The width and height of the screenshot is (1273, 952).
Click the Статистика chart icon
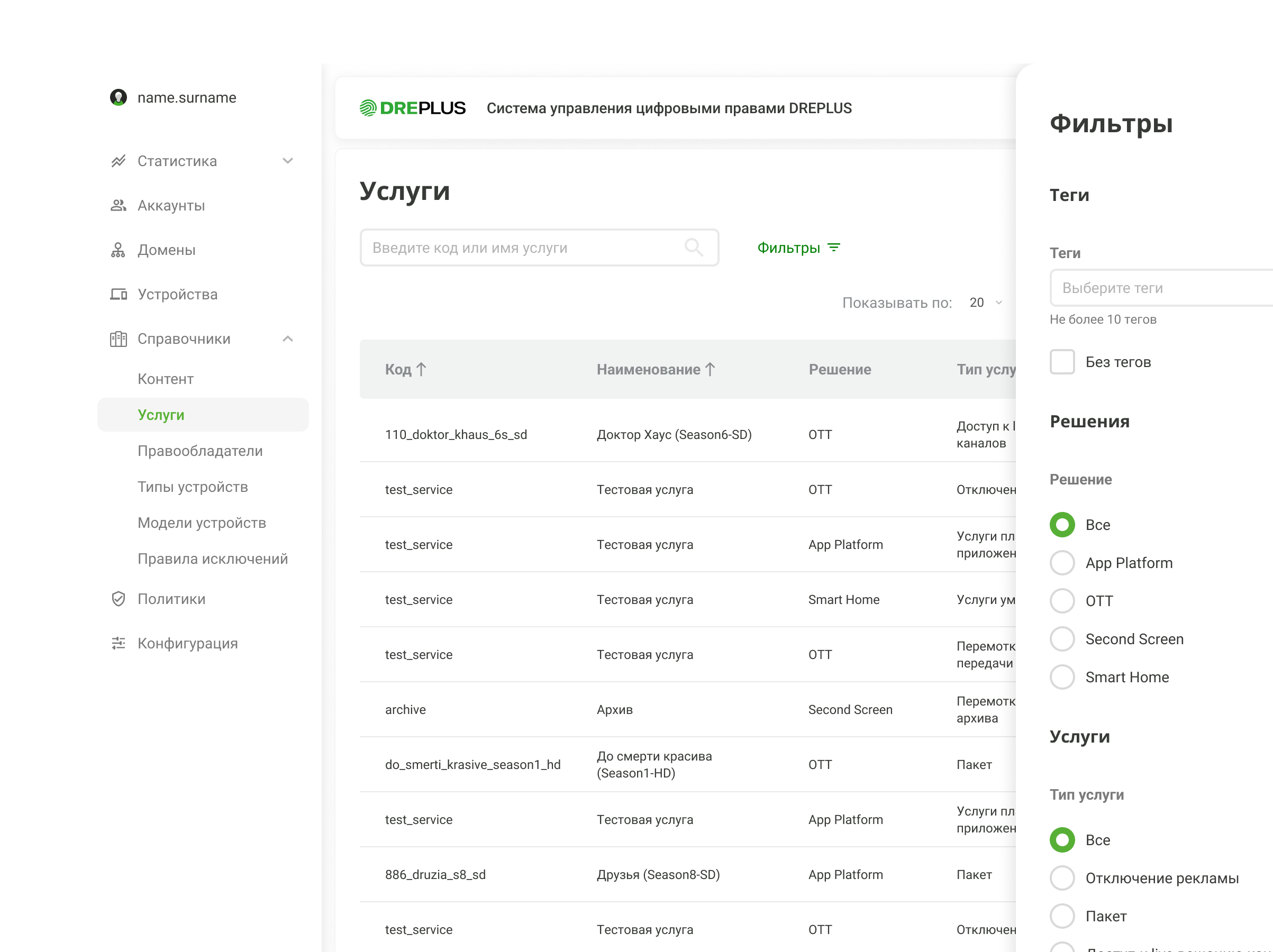119,161
